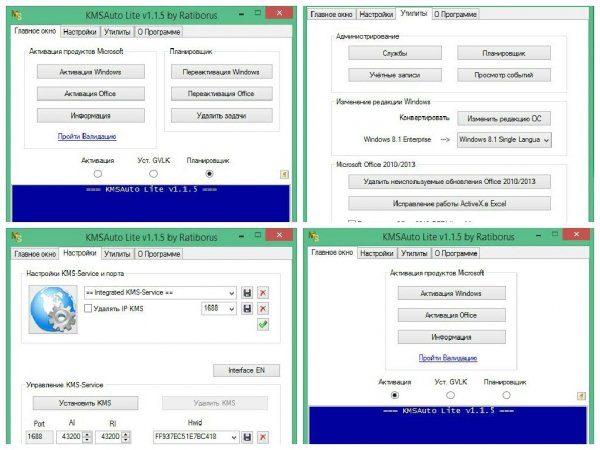600x450 pixels.
Task: Increase the RI 43200 spinner value
Action: point(126,434)
